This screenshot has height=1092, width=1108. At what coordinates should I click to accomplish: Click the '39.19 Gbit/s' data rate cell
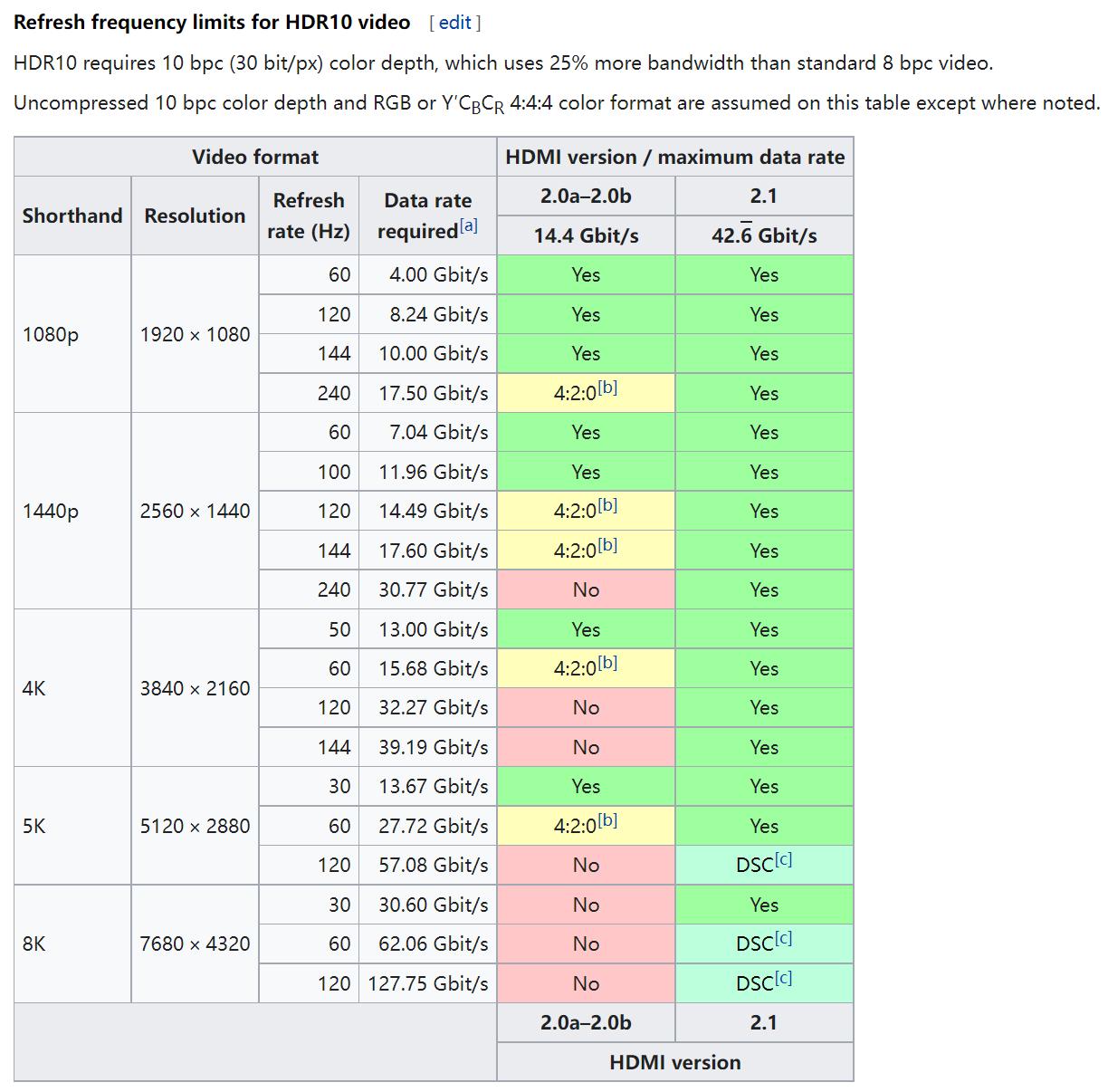(x=427, y=747)
